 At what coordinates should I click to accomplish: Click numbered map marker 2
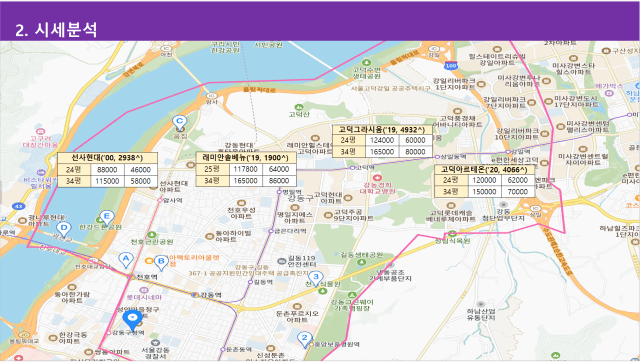[x=304, y=339]
